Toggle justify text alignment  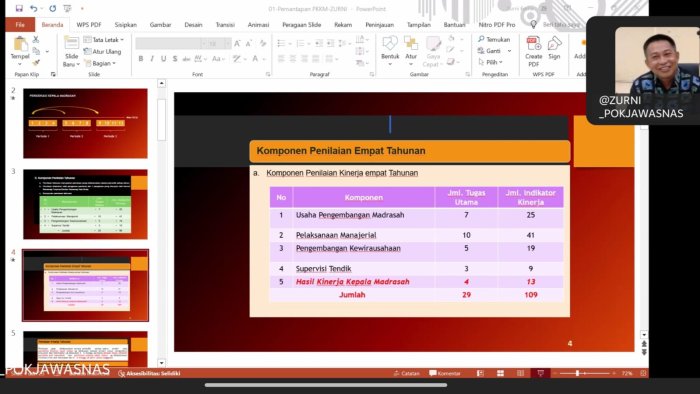(316, 58)
